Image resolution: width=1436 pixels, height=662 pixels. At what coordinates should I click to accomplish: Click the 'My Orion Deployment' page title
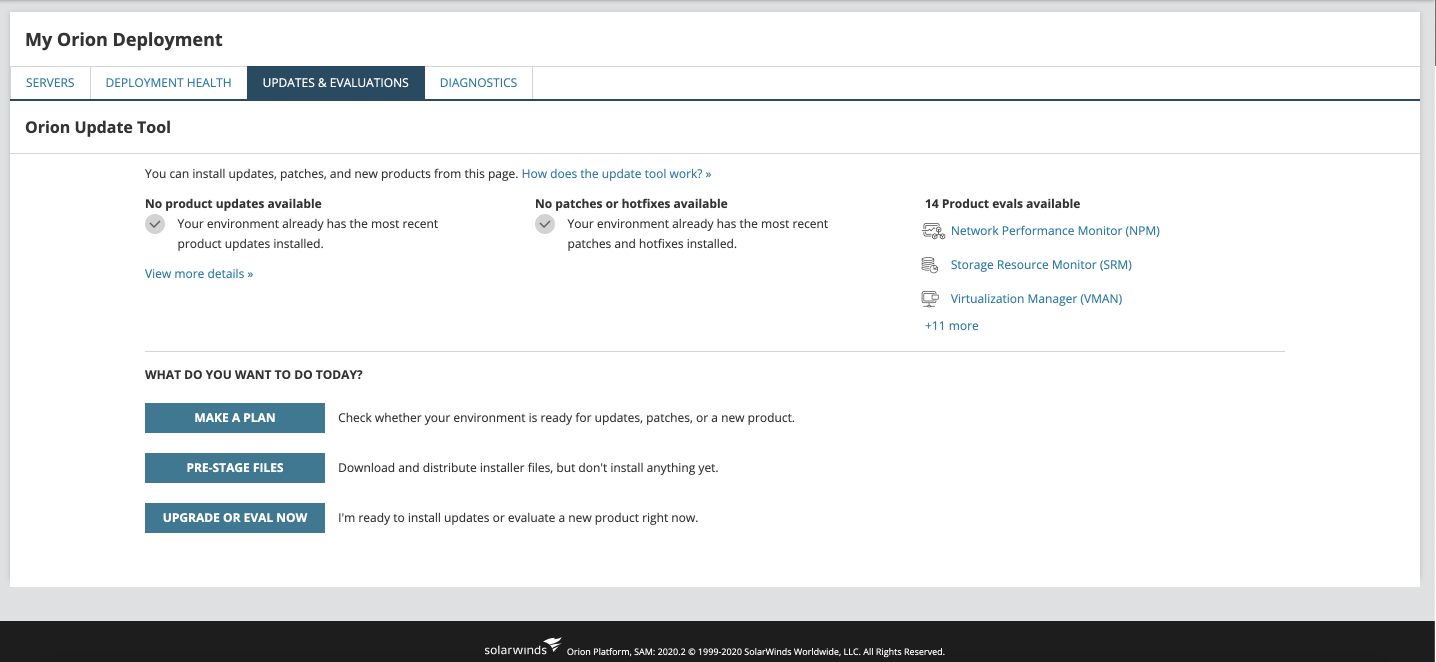[x=124, y=40]
